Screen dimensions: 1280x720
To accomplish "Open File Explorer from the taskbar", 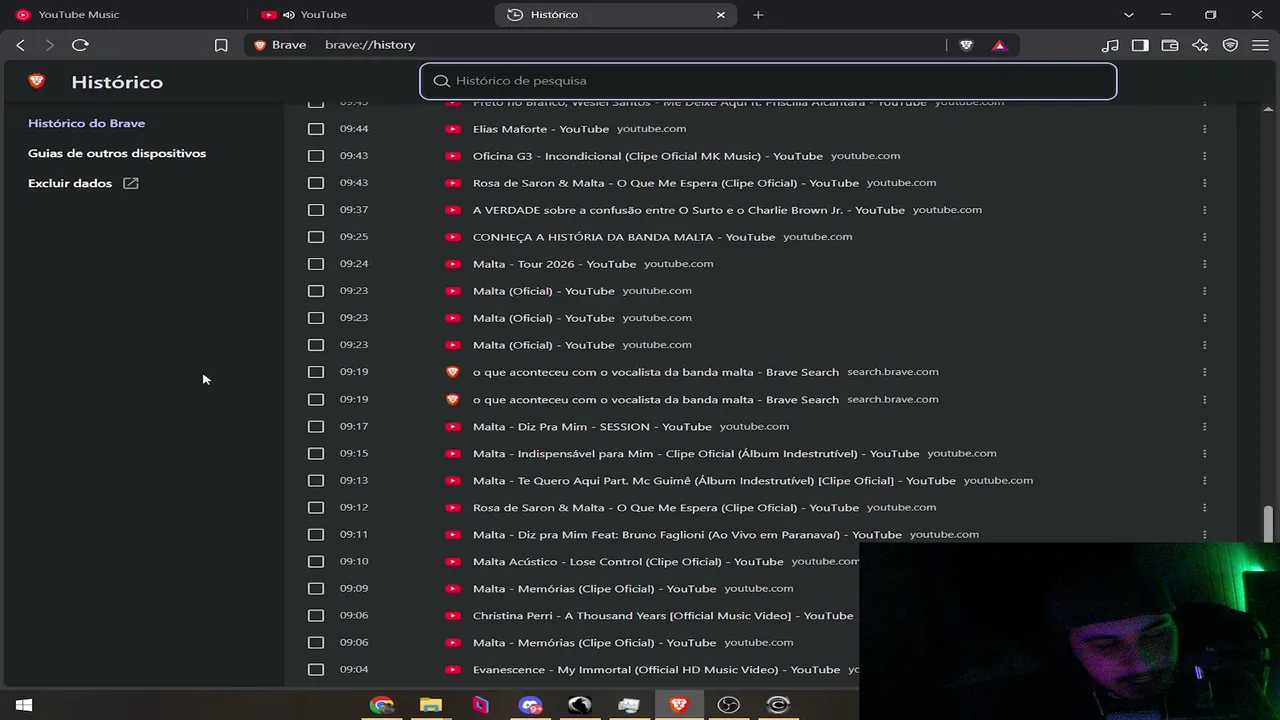I will point(431,705).
